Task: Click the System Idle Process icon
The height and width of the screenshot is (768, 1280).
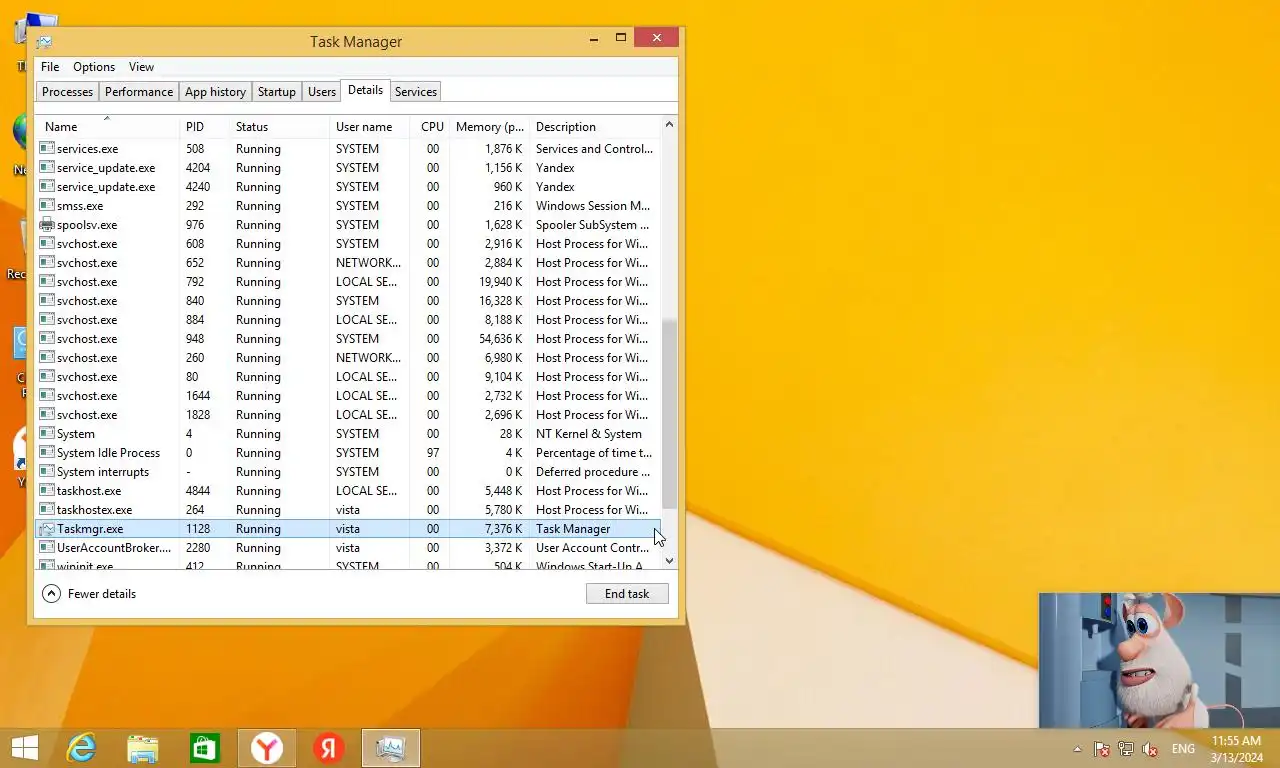Action: click(x=46, y=453)
